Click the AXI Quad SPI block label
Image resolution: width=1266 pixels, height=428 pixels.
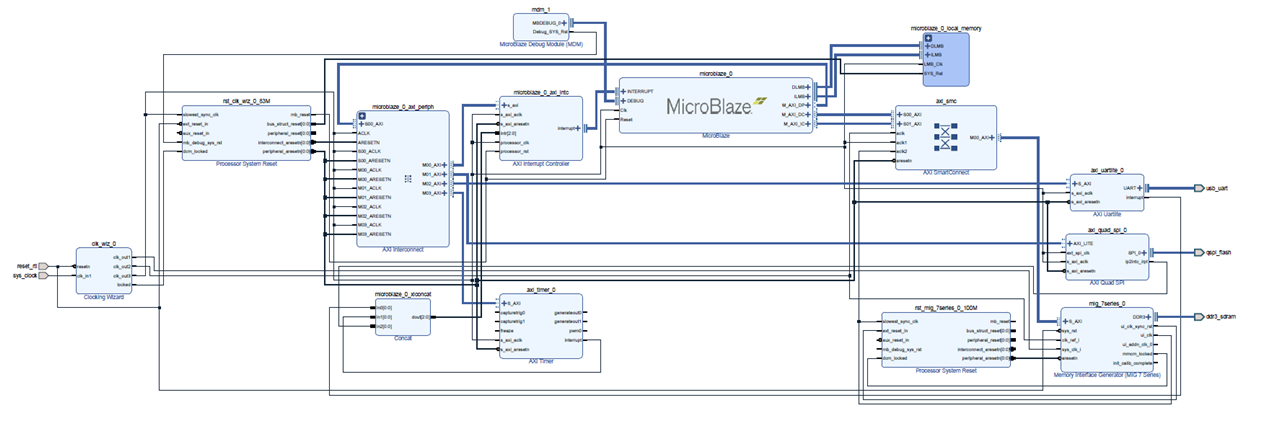pos(1107,281)
